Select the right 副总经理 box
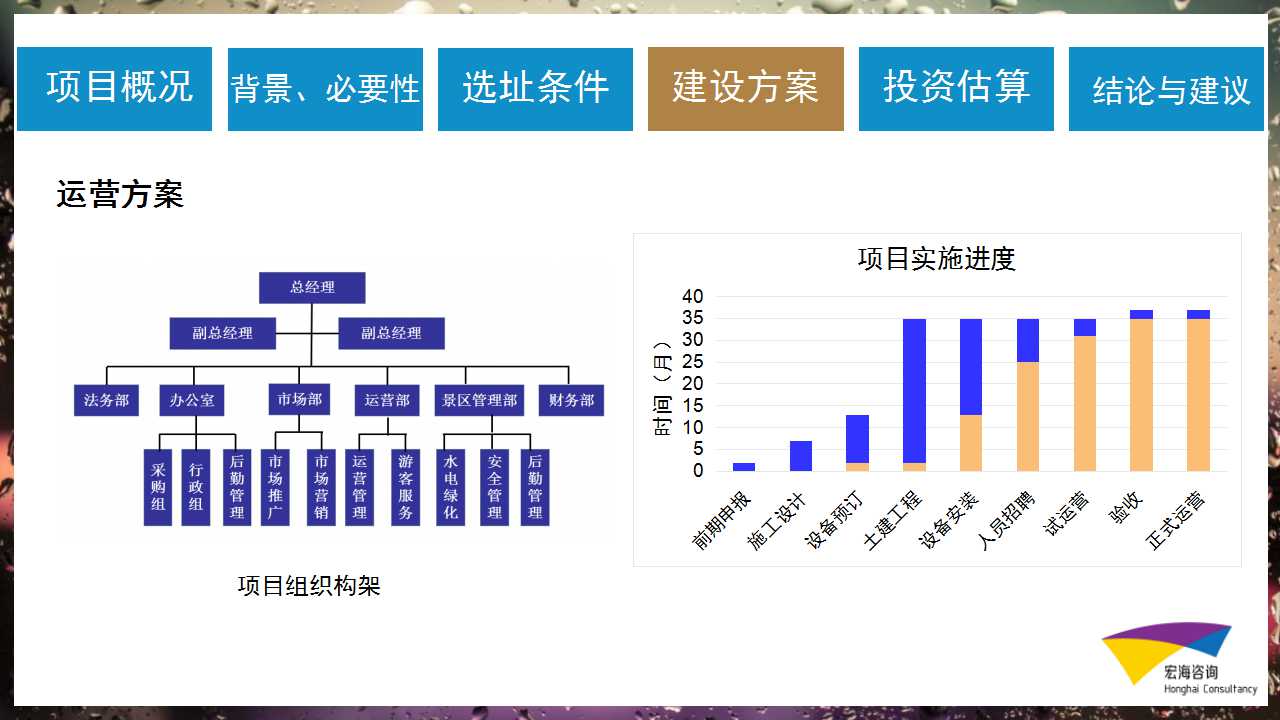1280x720 pixels. (391, 333)
